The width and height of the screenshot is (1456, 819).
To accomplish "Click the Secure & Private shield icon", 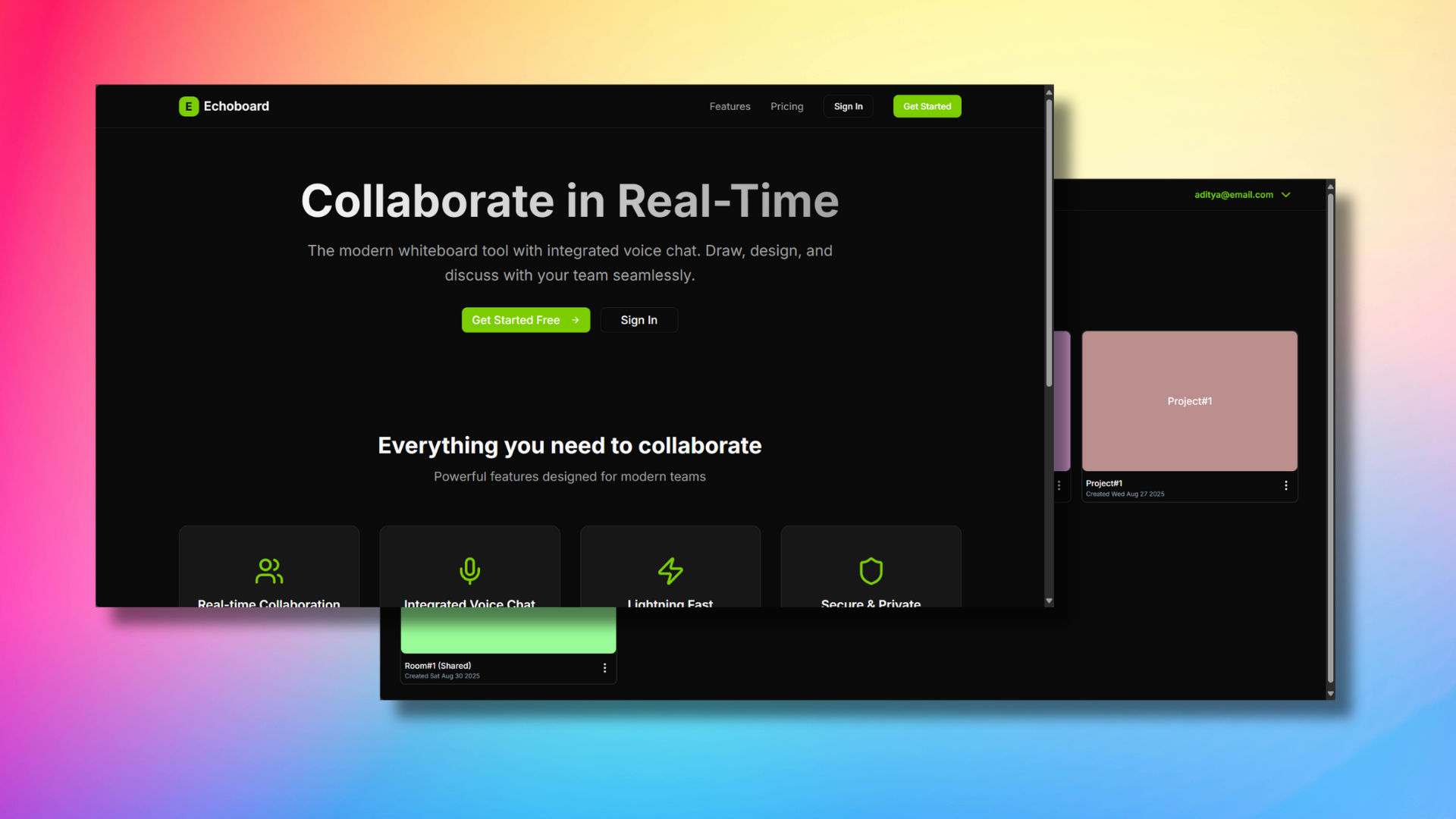I will (871, 571).
